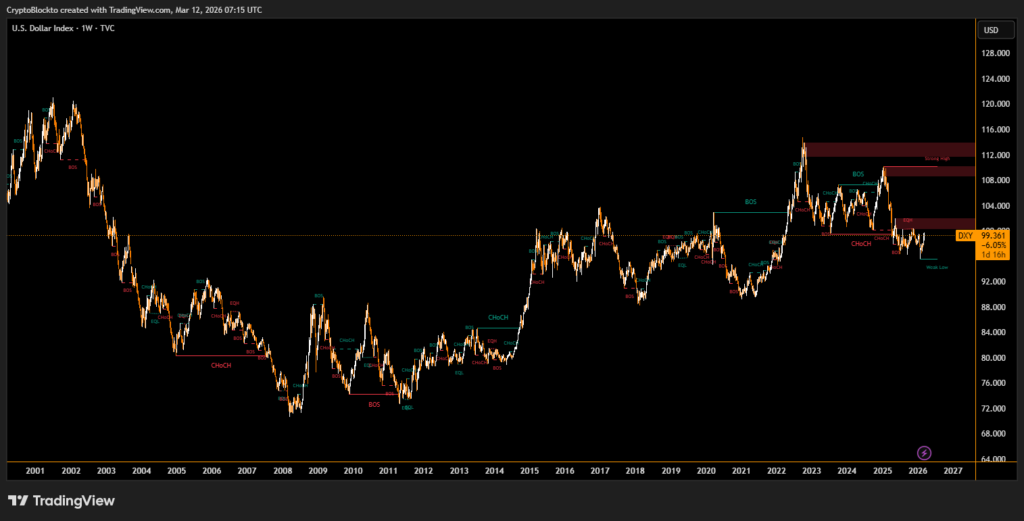Click the 2001 label on the time axis
Screen dimensions: 1024x521
pos(35,470)
